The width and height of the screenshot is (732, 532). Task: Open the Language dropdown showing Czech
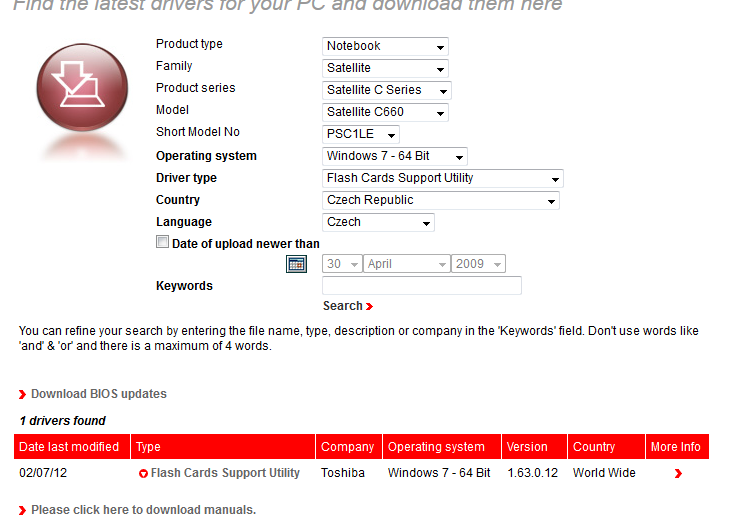point(378,222)
